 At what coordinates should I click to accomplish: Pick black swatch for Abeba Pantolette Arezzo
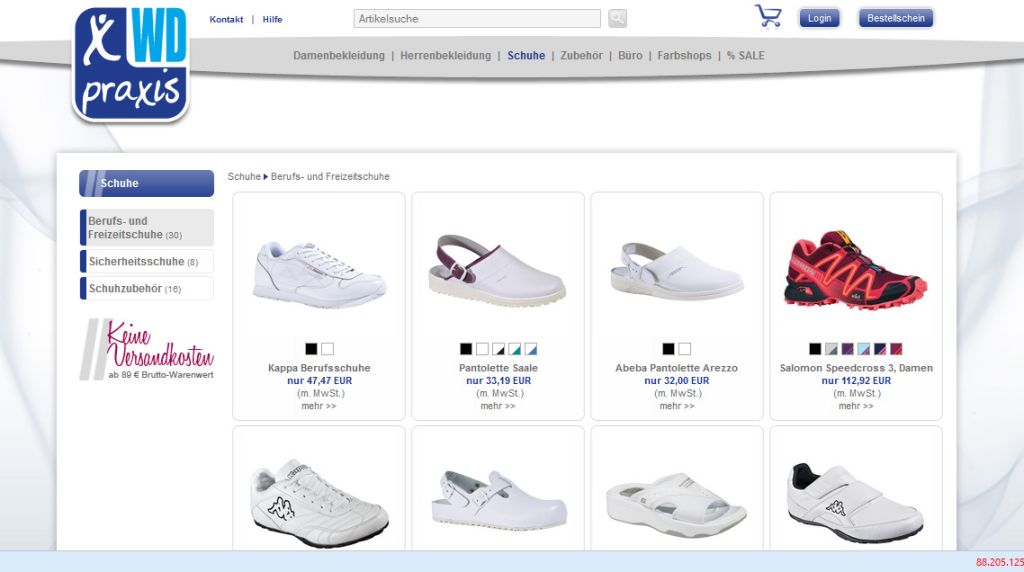(668, 349)
